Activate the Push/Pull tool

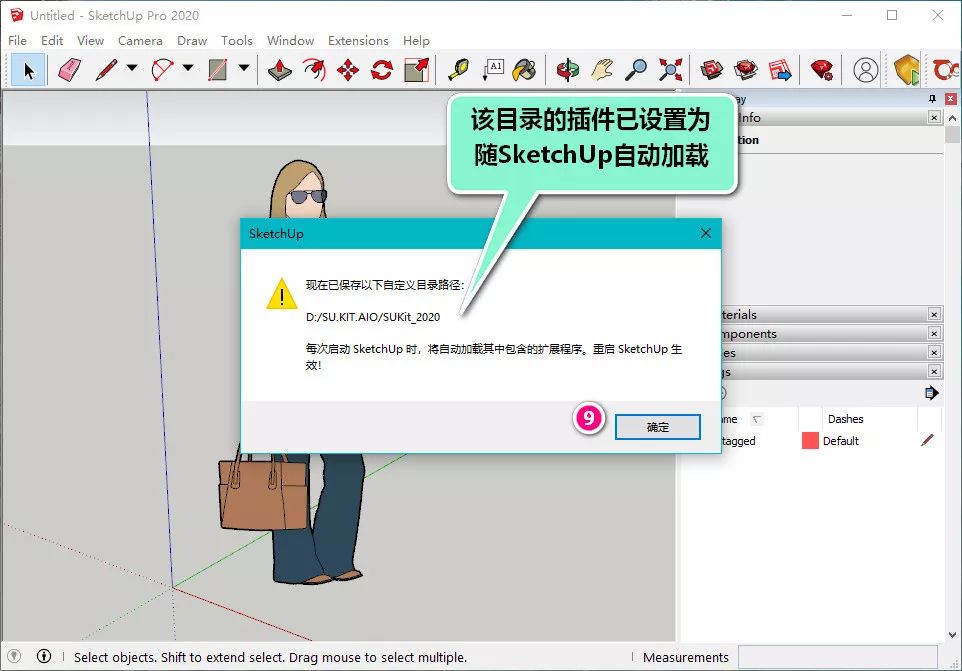click(x=278, y=70)
